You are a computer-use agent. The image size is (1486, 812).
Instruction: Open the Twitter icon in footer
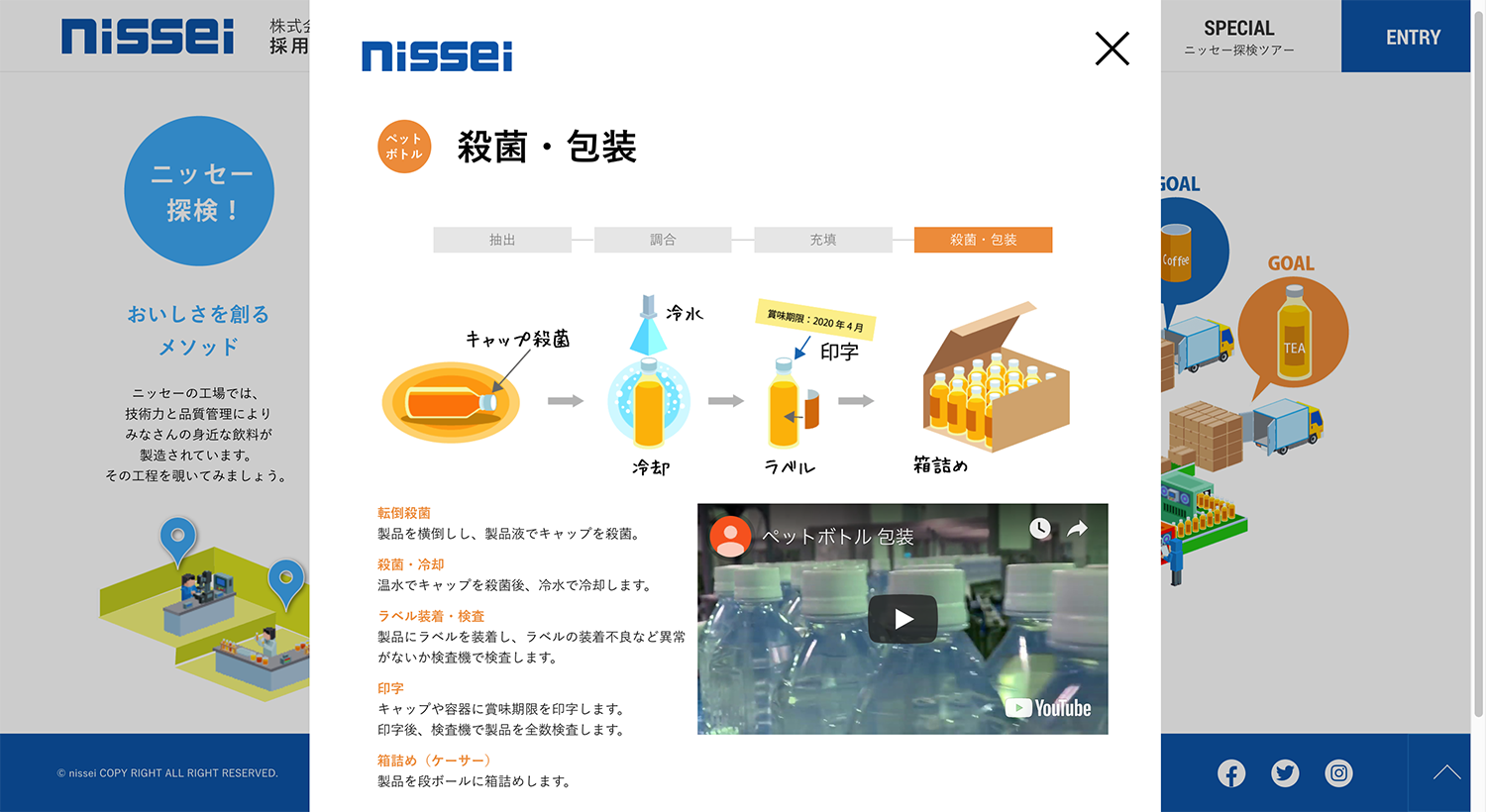coord(1285,773)
